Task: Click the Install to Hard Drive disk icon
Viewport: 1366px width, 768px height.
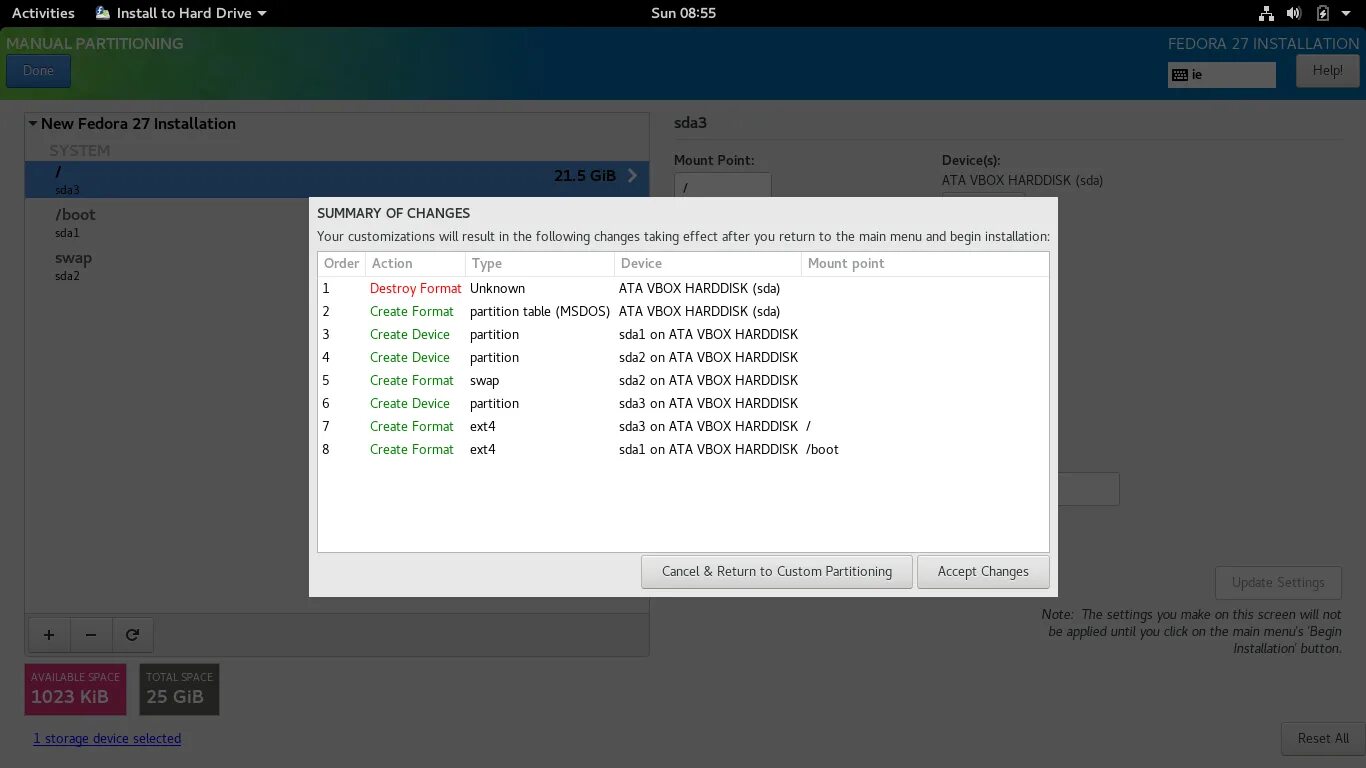Action: [102, 13]
